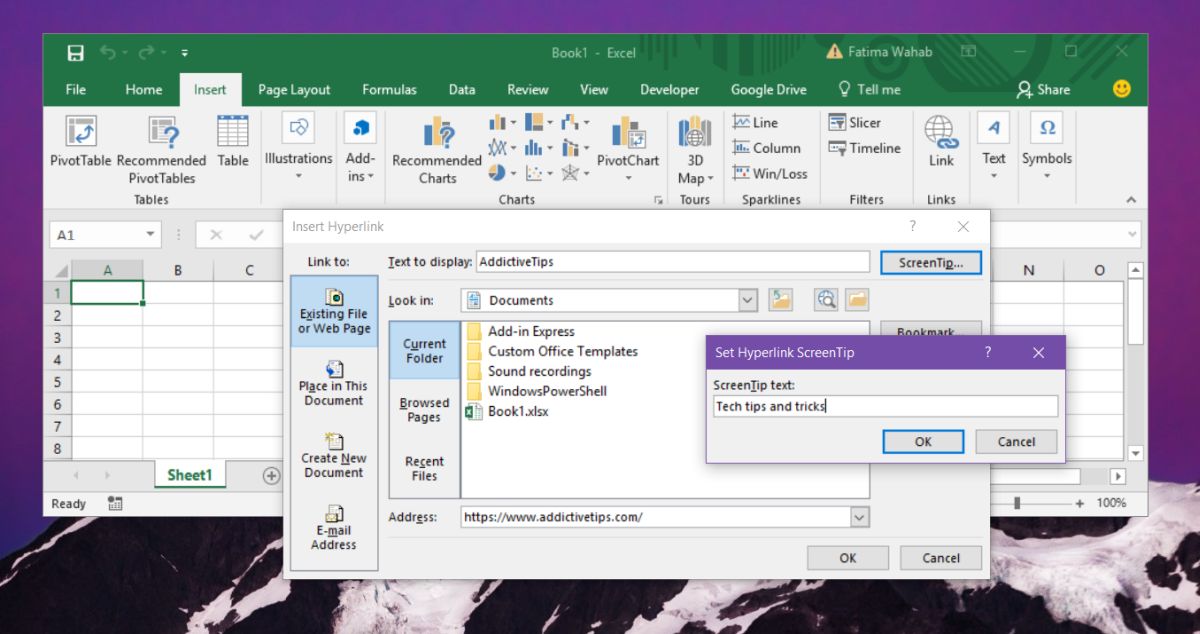Image resolution: width=1200 pixels, height=634 pixels.
Task: Click OK in Insert Hyperlink dialog
Action: coord(848,558)
